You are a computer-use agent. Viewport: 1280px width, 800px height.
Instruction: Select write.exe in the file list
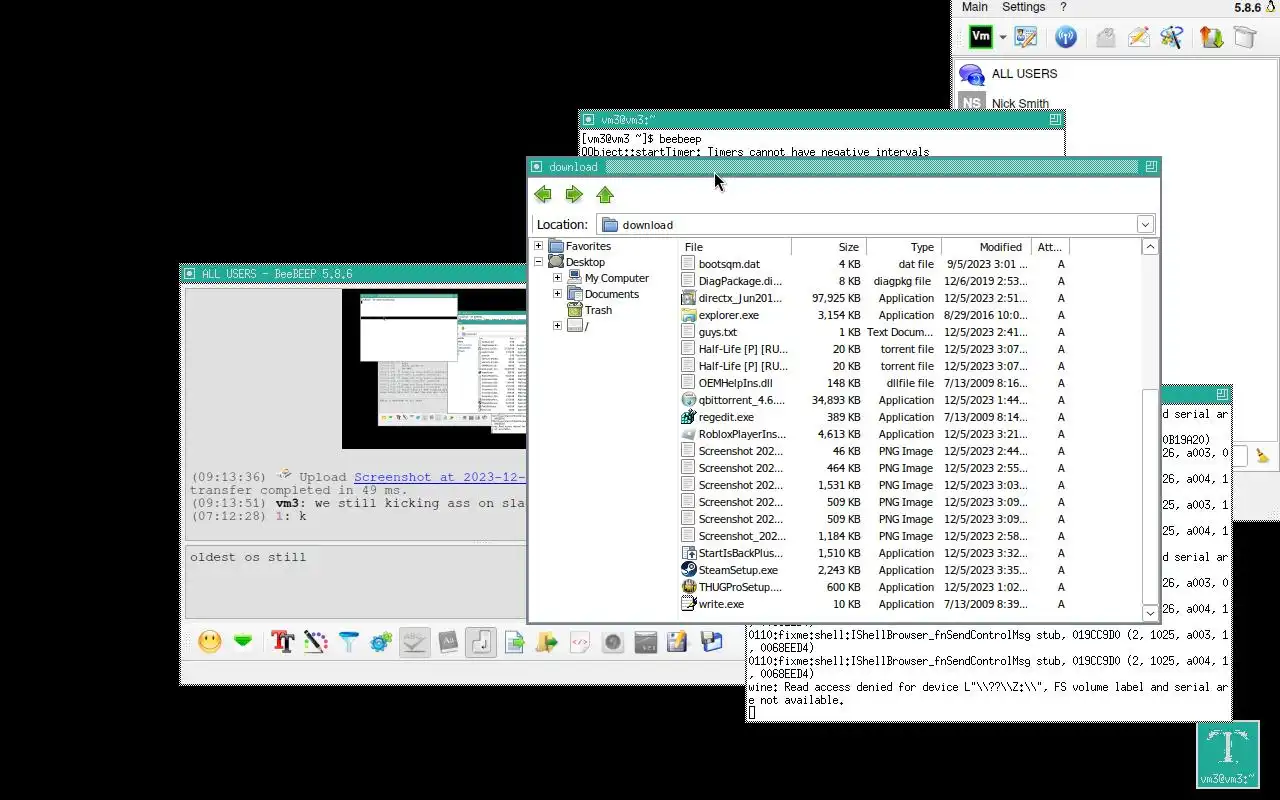pyautogui.click(x=721, y=604)
